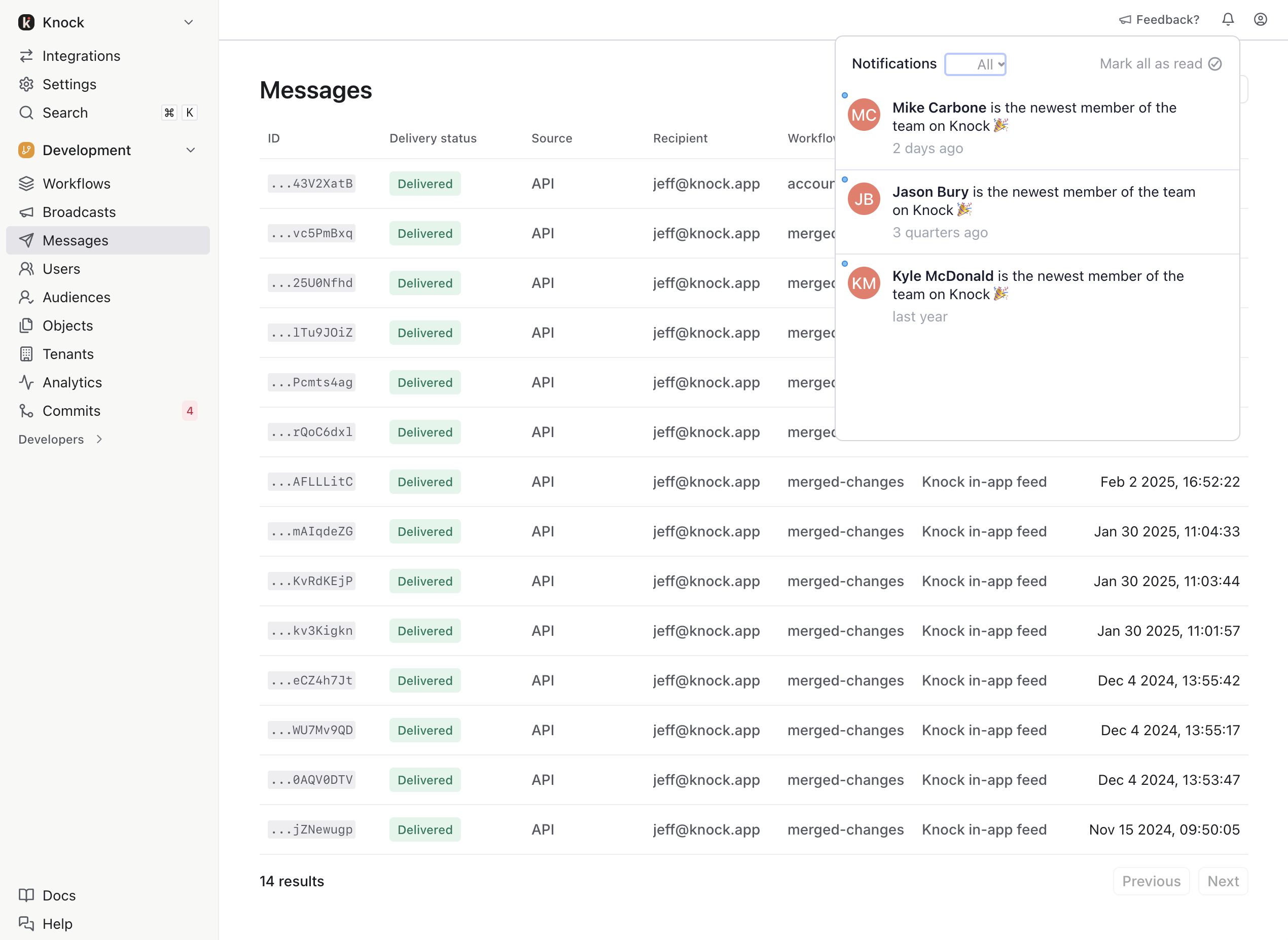
Task: Toggle the notification bell icon
Action: (1229, 20)
